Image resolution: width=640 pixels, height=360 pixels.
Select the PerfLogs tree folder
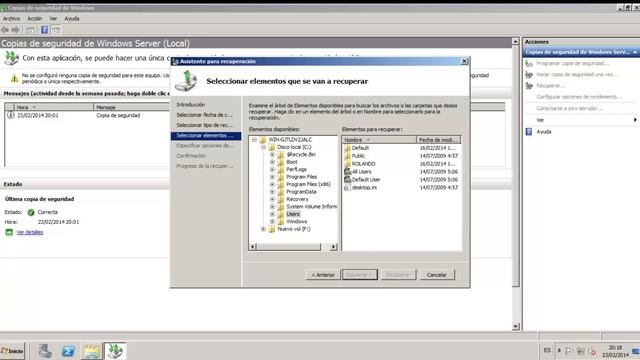coord(296,169)
